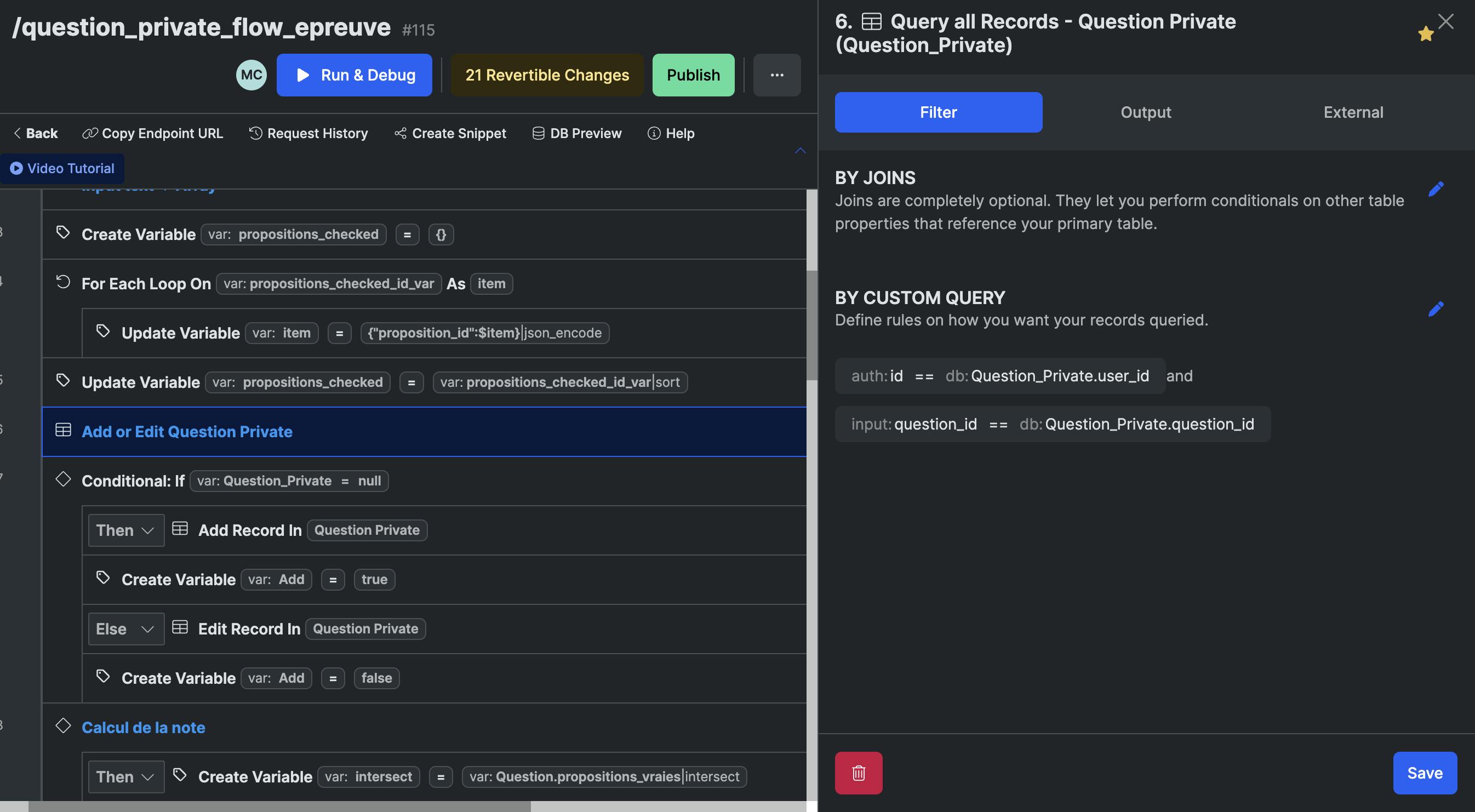Click the Run & Debug button
This screenshot has width=1475, height=812.
coord(354,75)
